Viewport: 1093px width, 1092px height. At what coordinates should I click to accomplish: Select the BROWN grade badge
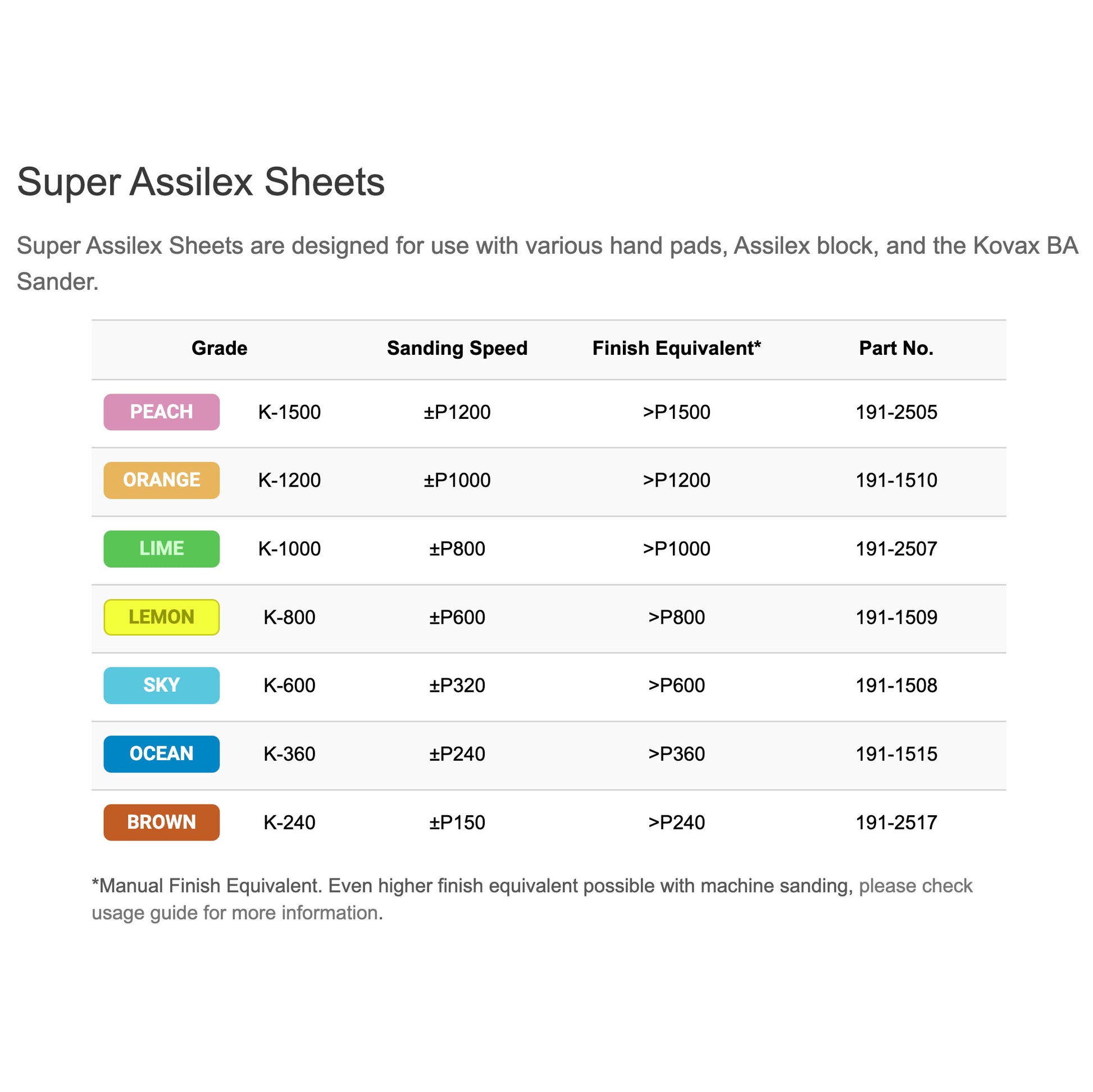[x=161, y=823]
